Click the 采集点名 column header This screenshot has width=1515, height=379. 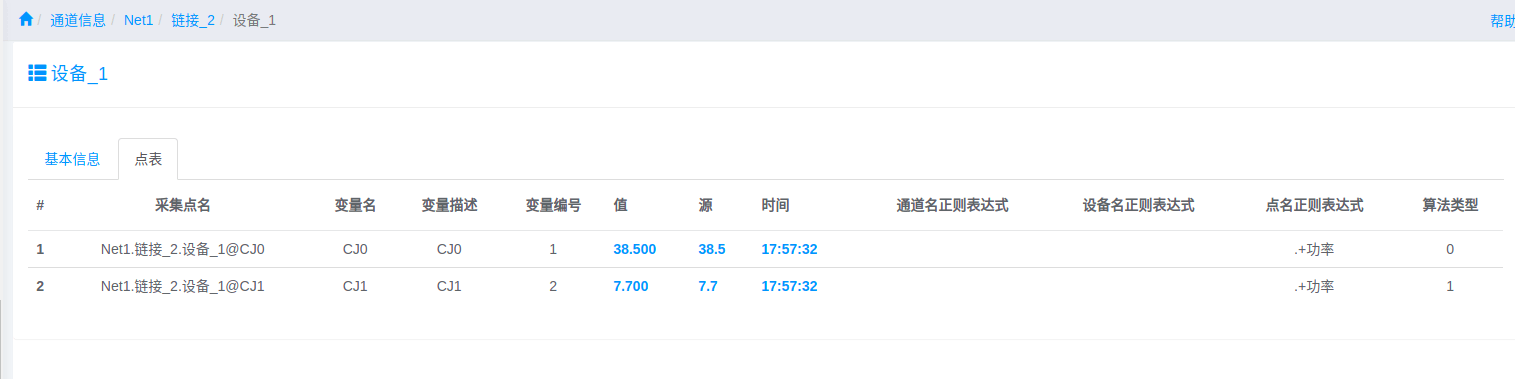pos(183,205)
